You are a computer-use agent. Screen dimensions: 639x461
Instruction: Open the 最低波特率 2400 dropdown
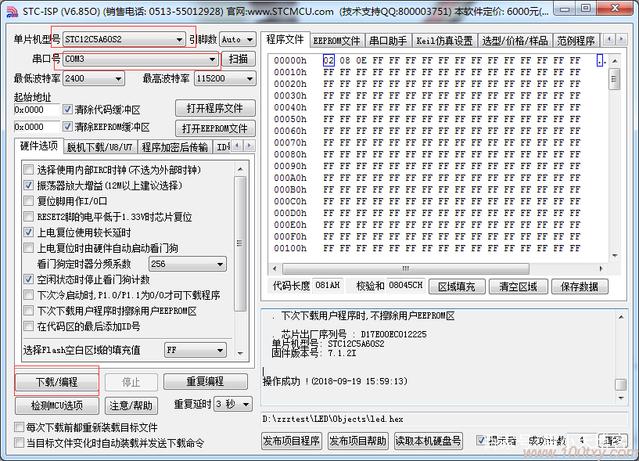(94, 78)
